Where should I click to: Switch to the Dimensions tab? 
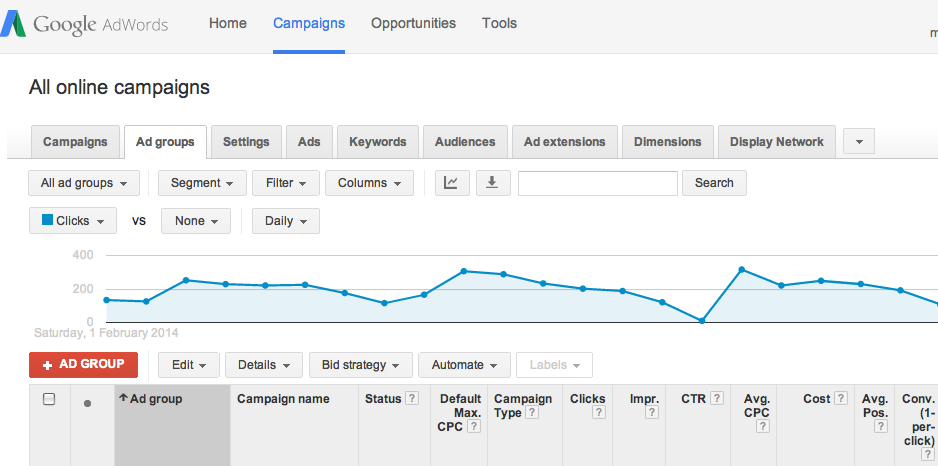pos(668,142)
